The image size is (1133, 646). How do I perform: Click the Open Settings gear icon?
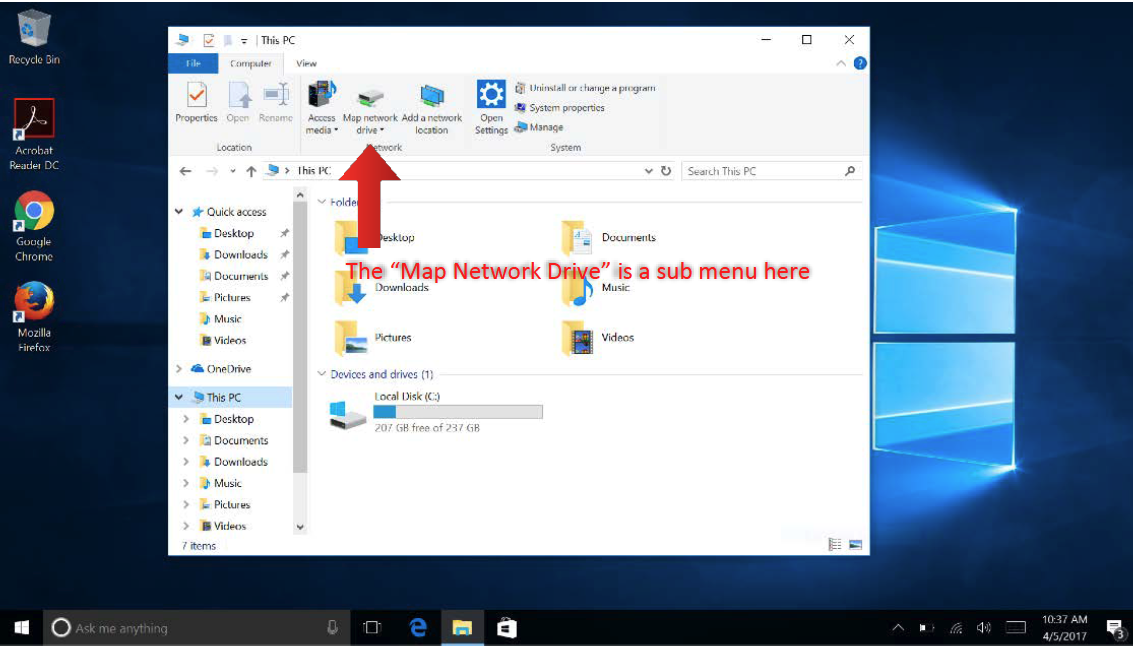pos(491,108)
